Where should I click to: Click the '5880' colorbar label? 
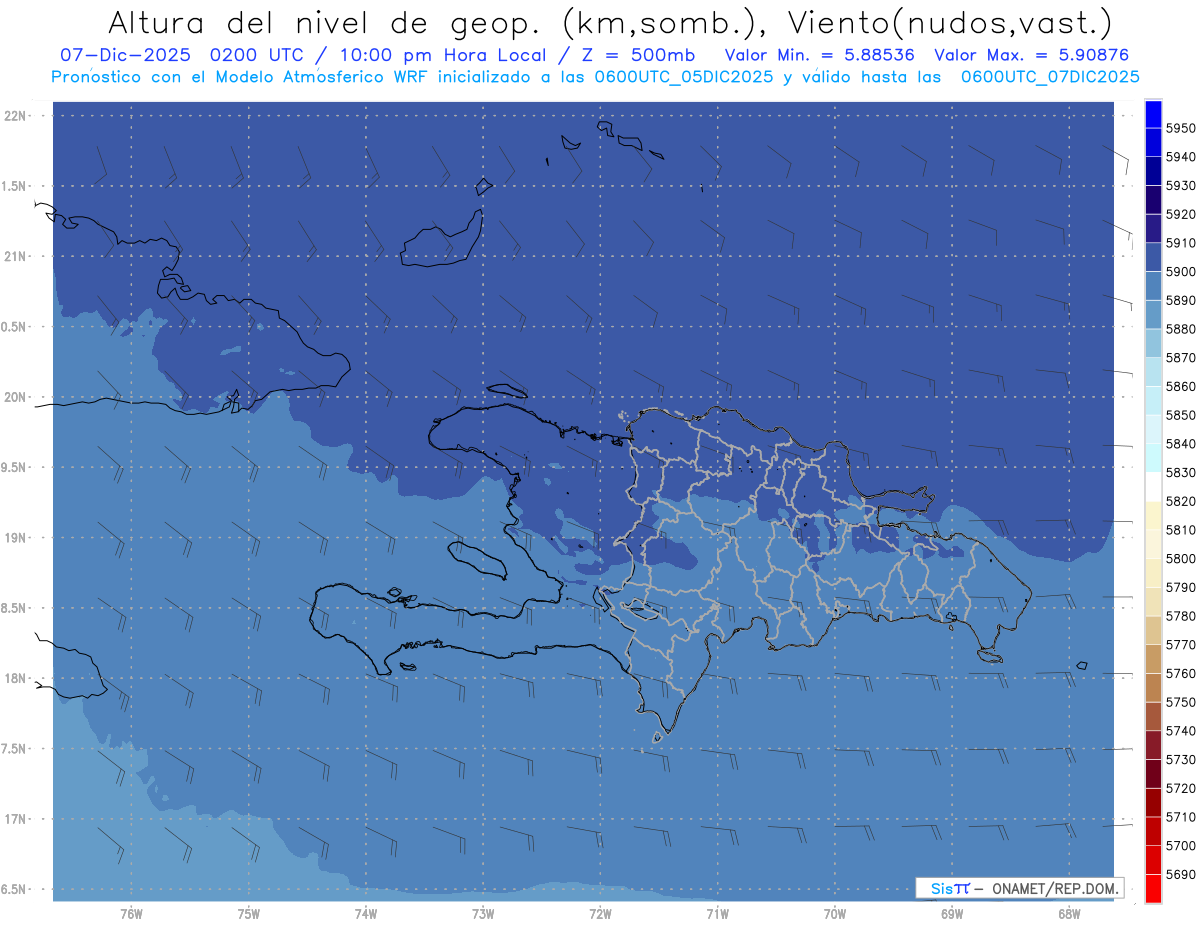click(x=1180, y=329)
